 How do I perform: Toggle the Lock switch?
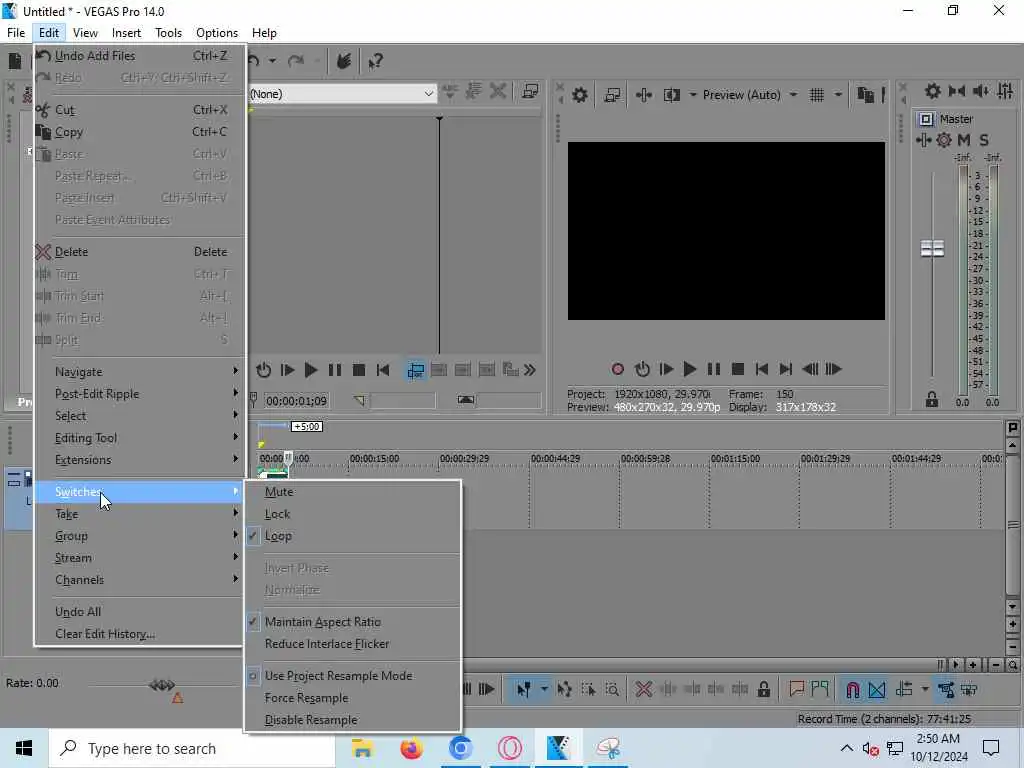tap(353, 514)
